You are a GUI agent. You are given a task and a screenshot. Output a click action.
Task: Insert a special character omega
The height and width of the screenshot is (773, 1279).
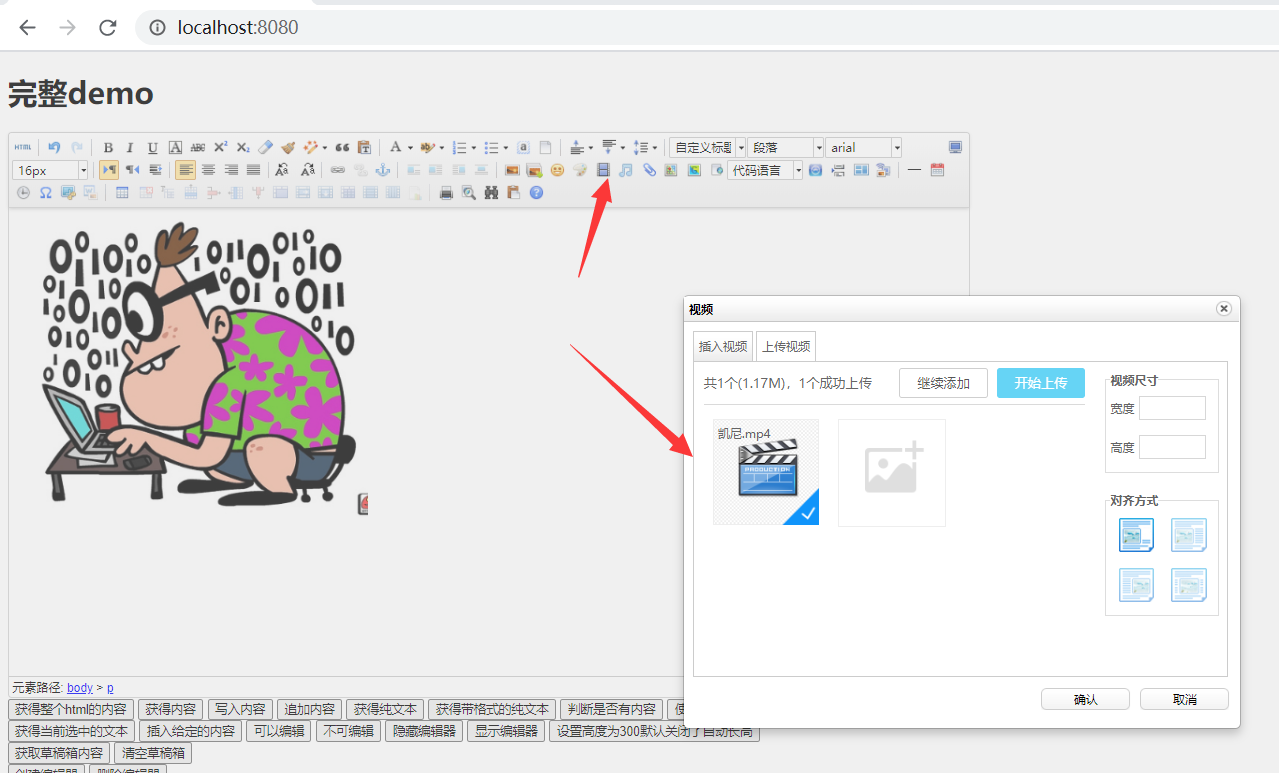click(x=45, y=193)
